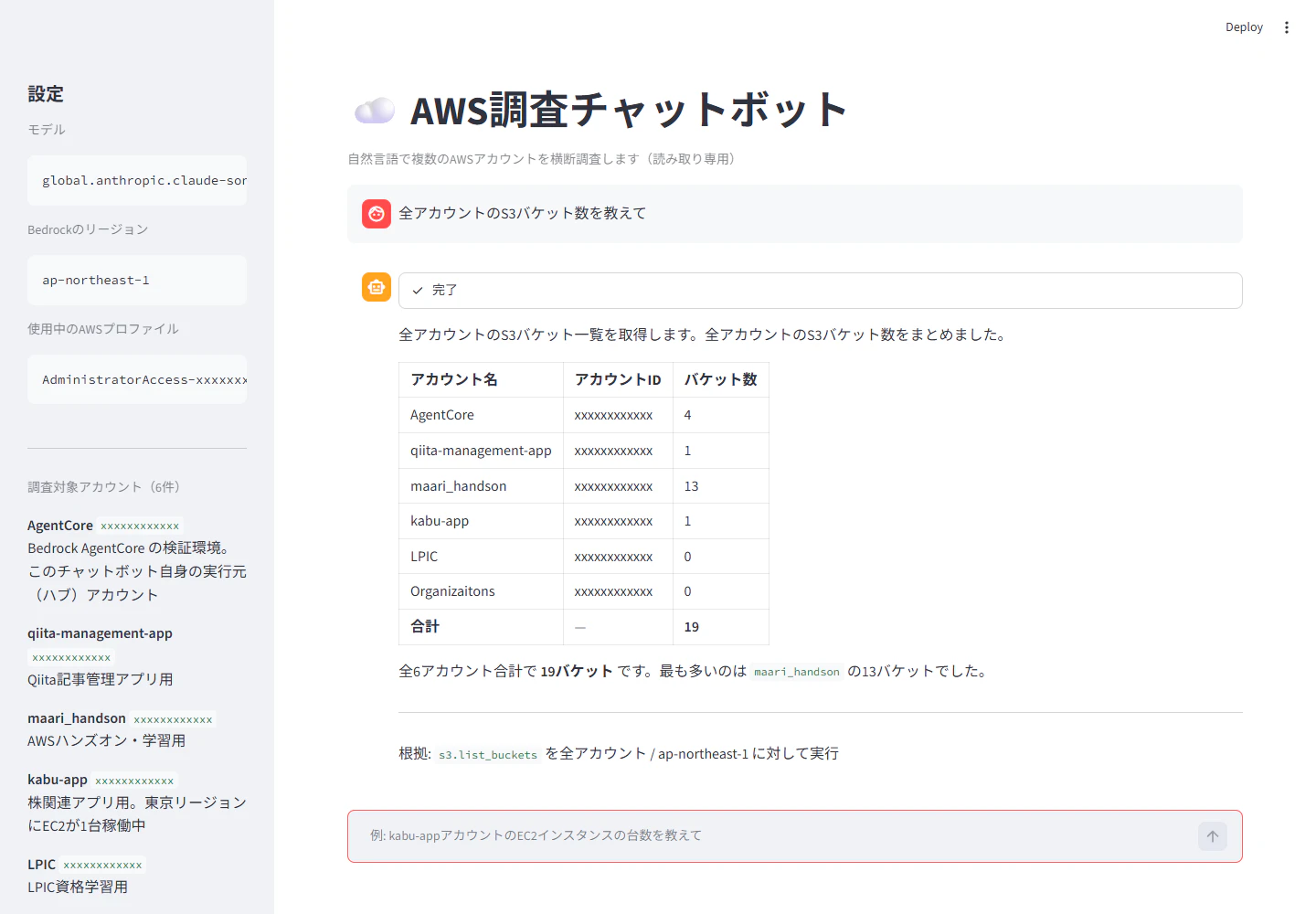Select the qiita-management-app cell in the table

pyautogui.click(x=481, y=451)
